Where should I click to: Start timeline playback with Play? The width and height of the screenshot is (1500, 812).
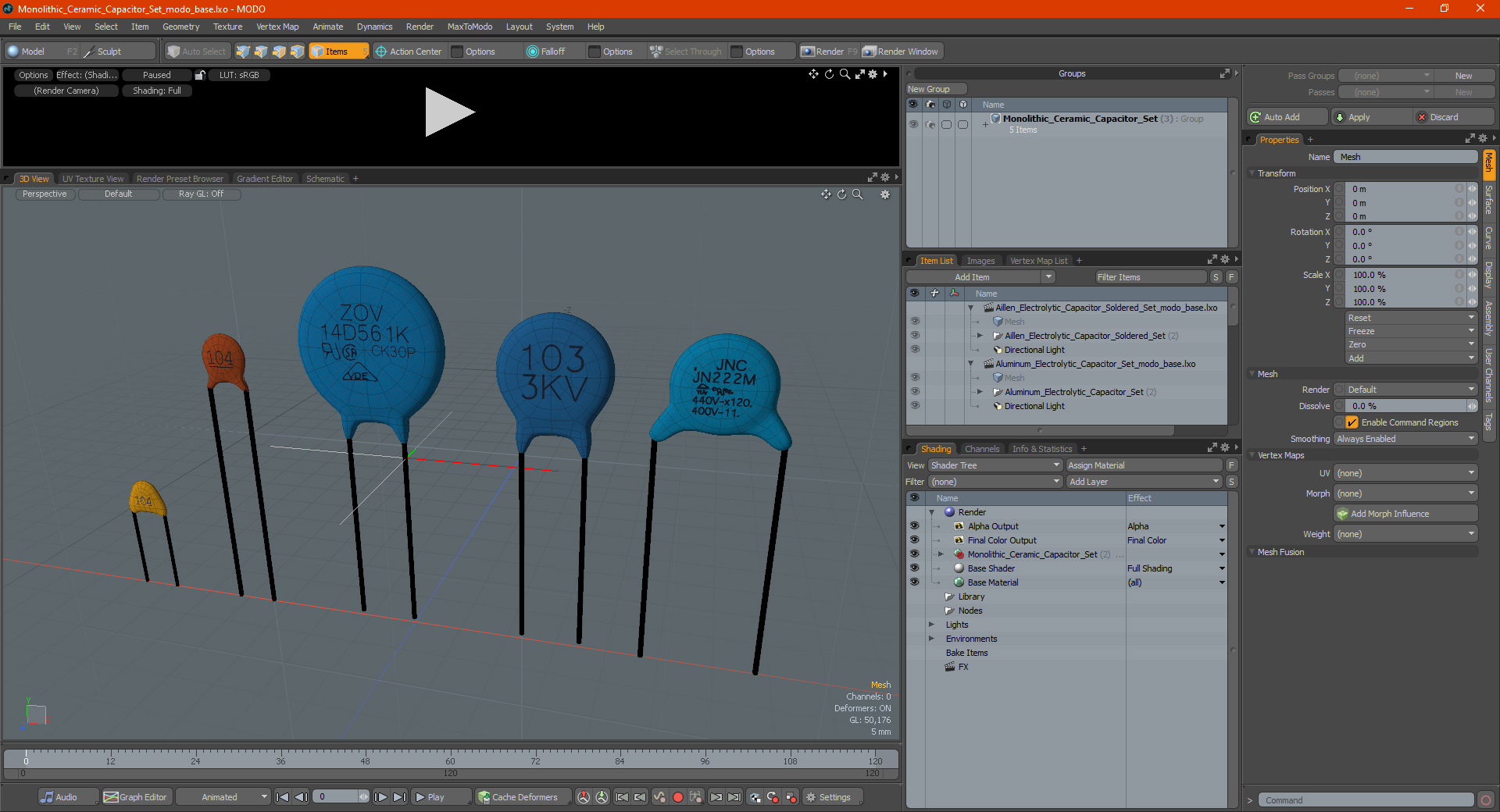point(440,797)
